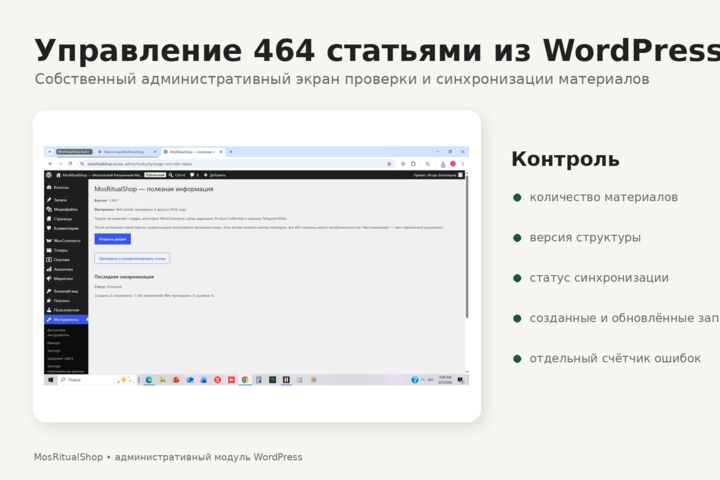The image size is (720, 480).
Task: Reload the page with the refresh icon
Action: (x=70, y=164)
